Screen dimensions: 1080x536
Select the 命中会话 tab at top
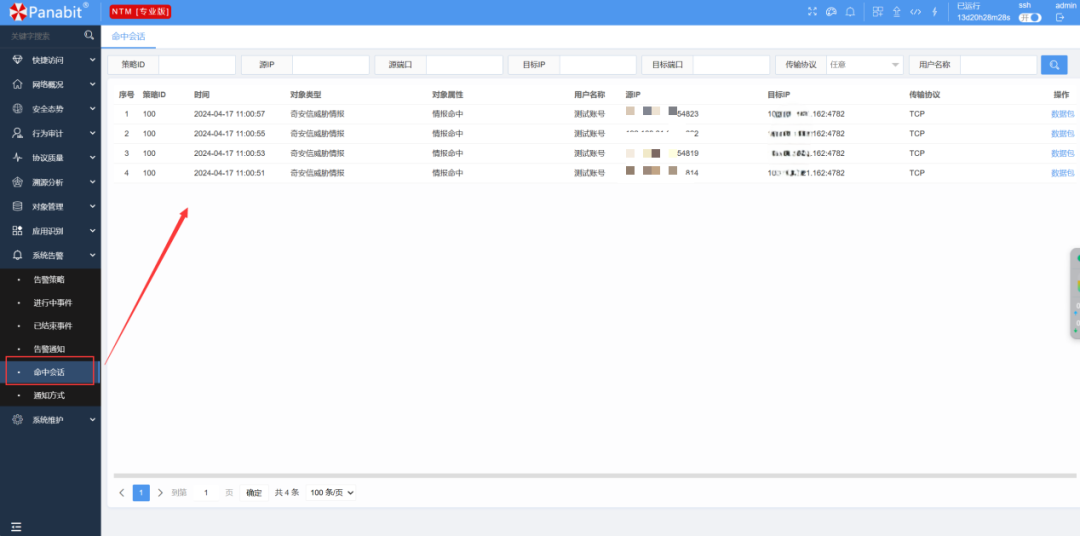click(128, 37)
